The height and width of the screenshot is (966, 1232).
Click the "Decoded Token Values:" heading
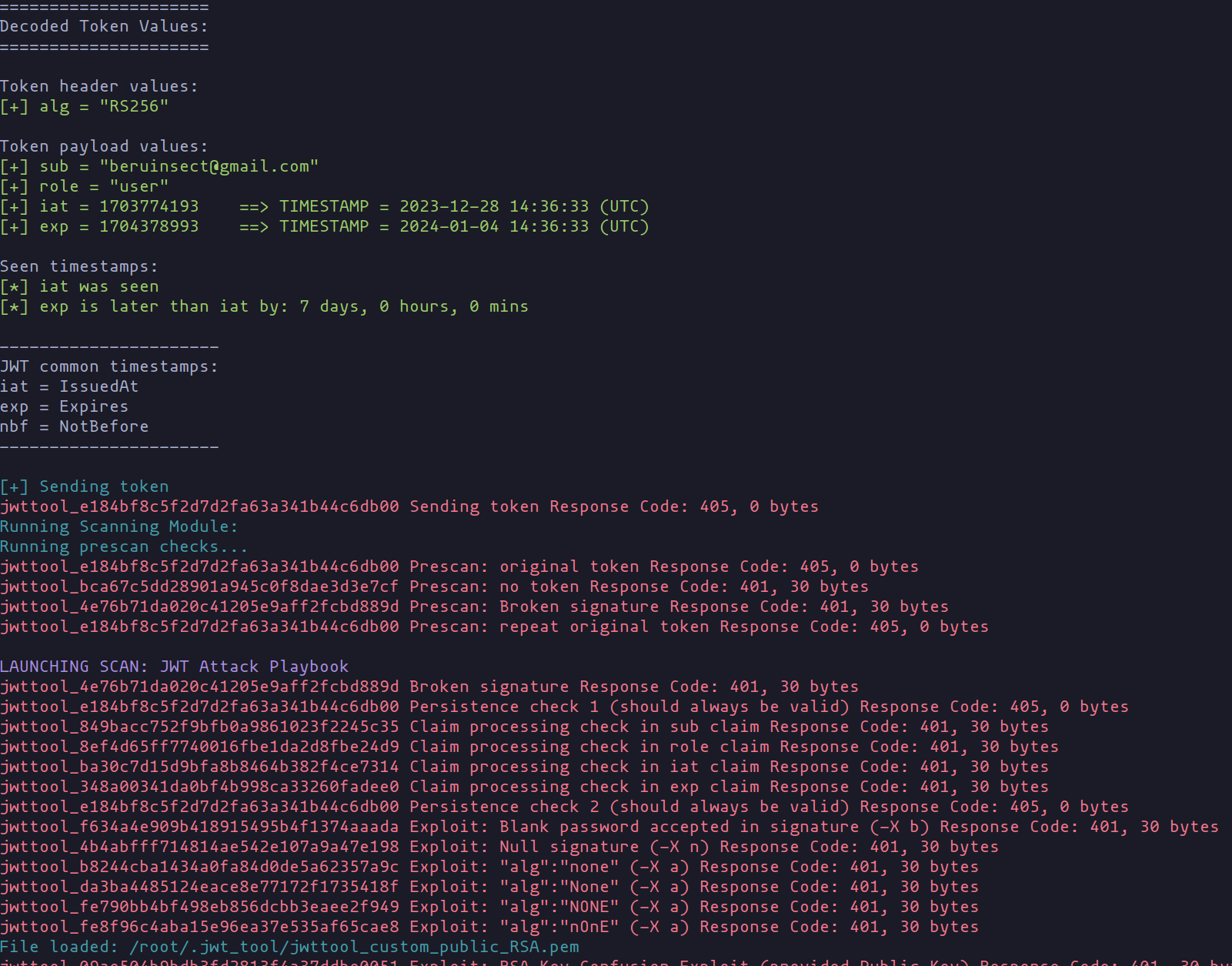click(x=104, y=26)
